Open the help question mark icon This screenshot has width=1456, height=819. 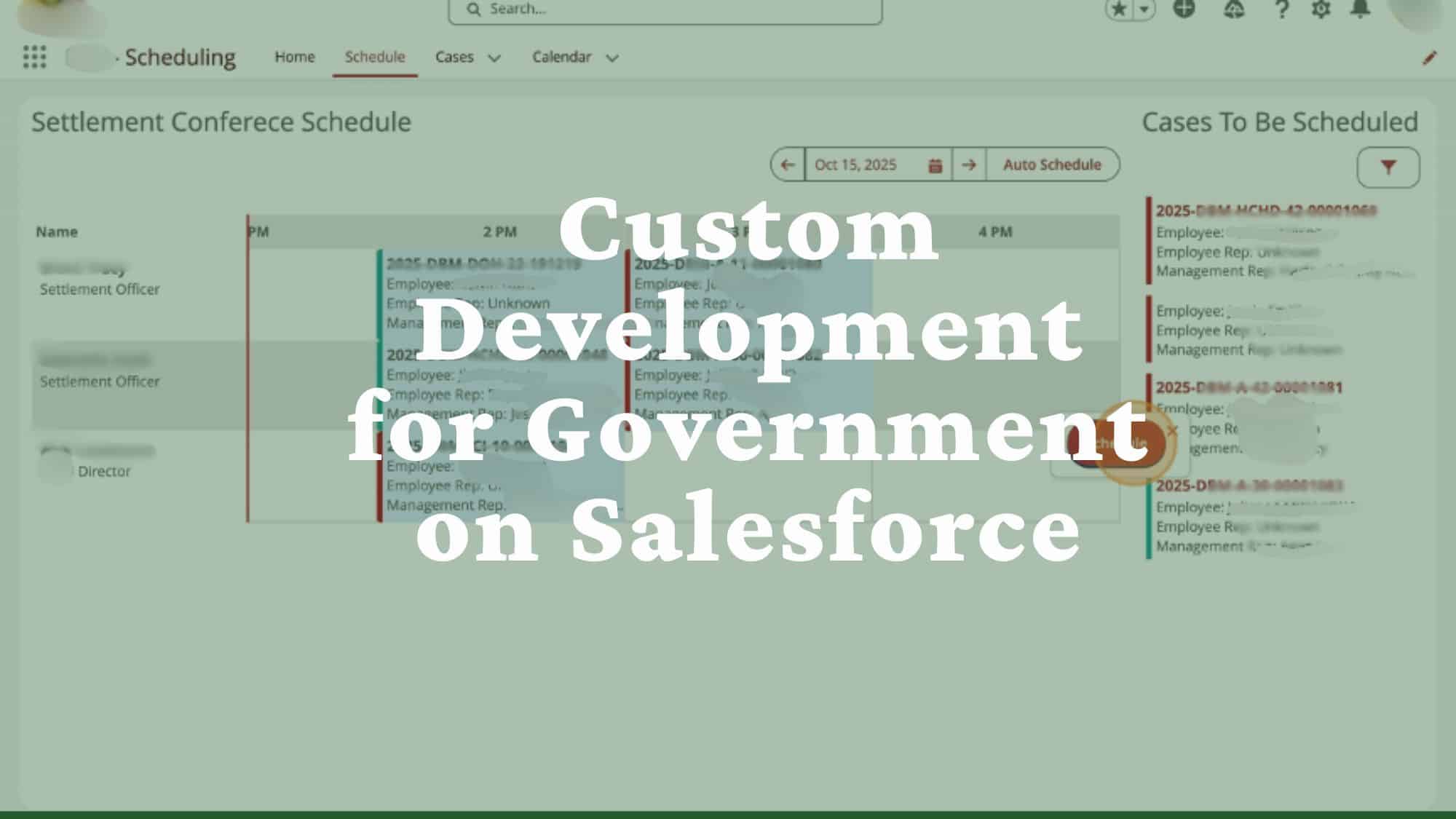click(1282, 9)
